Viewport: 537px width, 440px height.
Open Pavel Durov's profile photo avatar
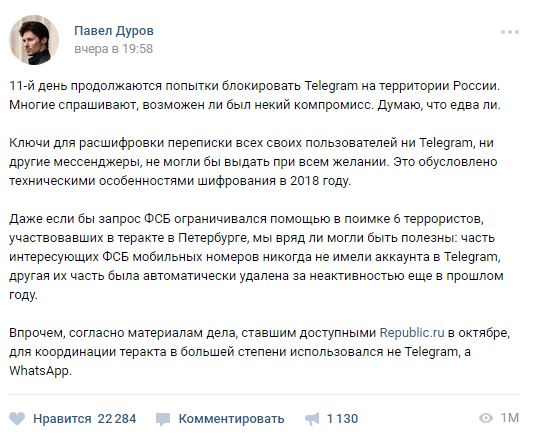coord(34,40)
